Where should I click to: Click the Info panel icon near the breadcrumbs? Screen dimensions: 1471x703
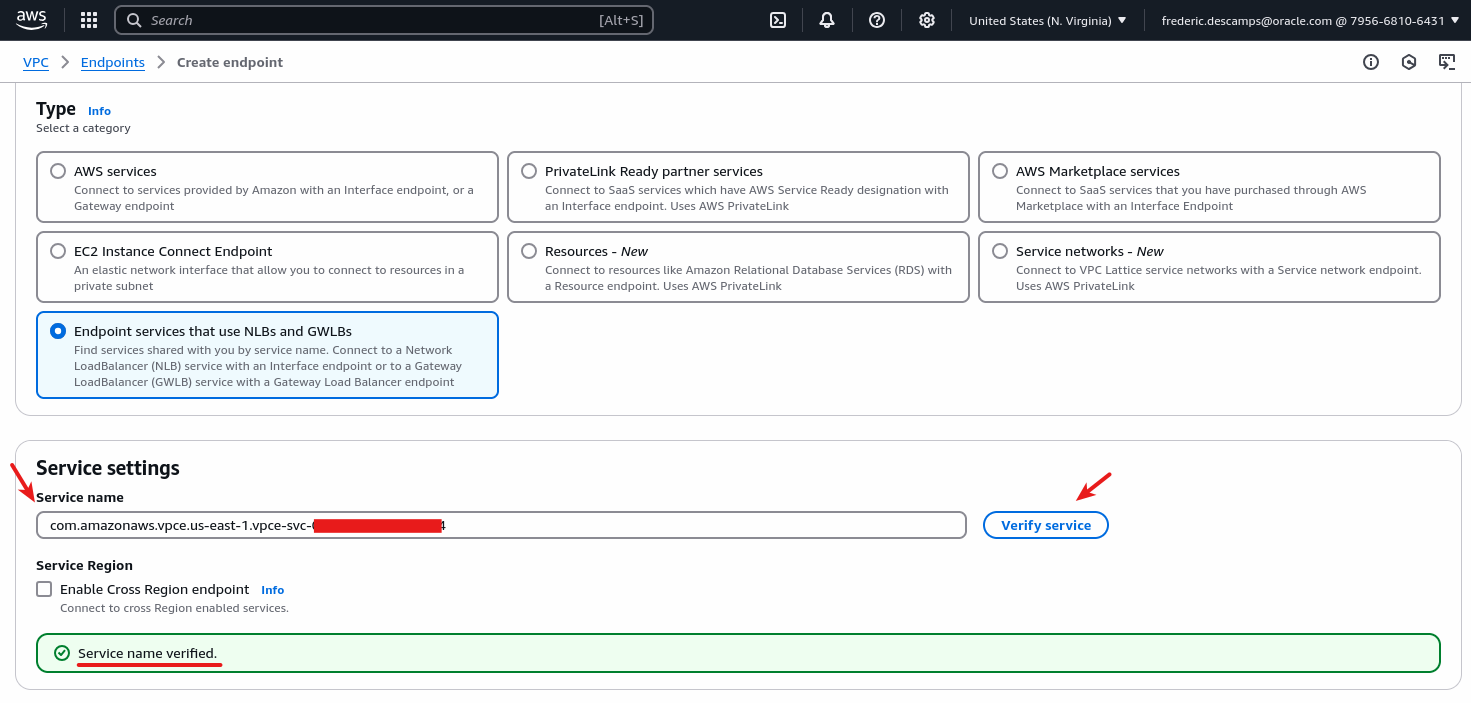1370,61
